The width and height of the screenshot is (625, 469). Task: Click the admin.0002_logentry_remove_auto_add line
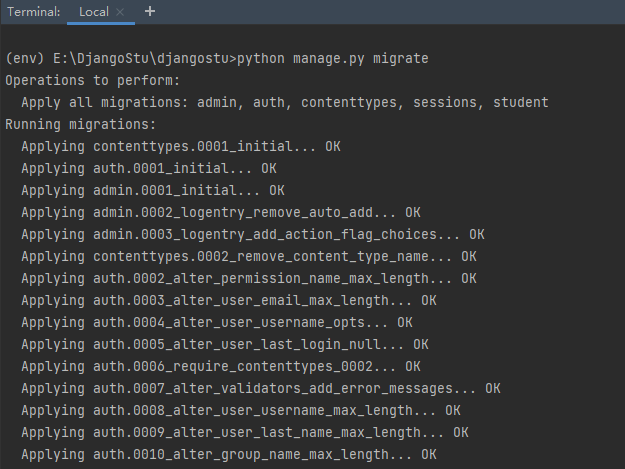(220, 212)
